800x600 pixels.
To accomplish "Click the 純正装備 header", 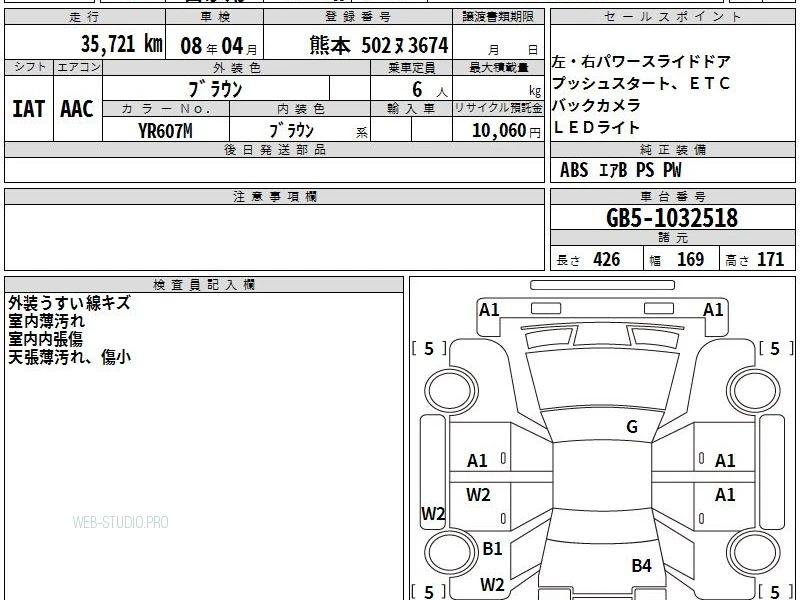I will pos(672,149).
